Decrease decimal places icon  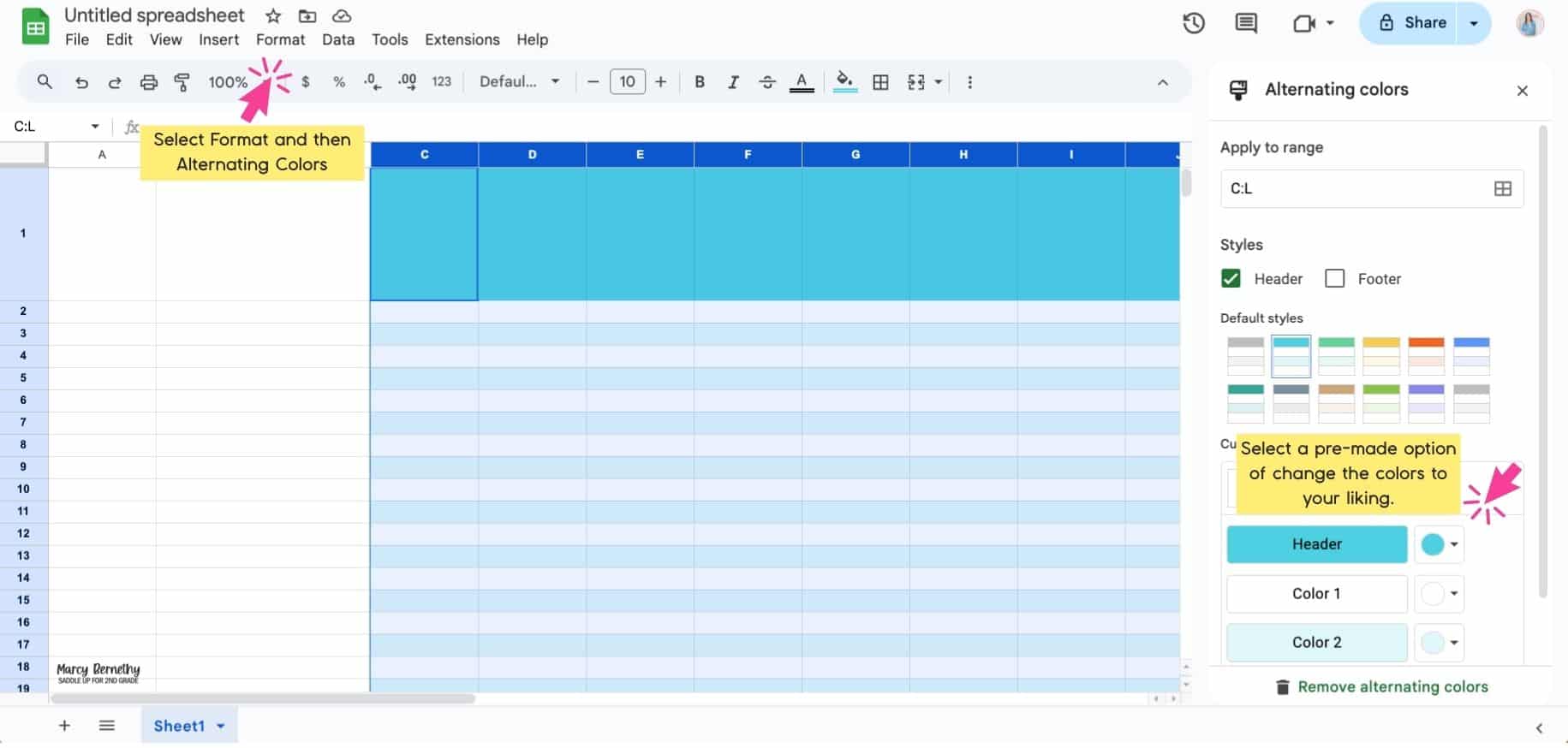coord(373,82)
